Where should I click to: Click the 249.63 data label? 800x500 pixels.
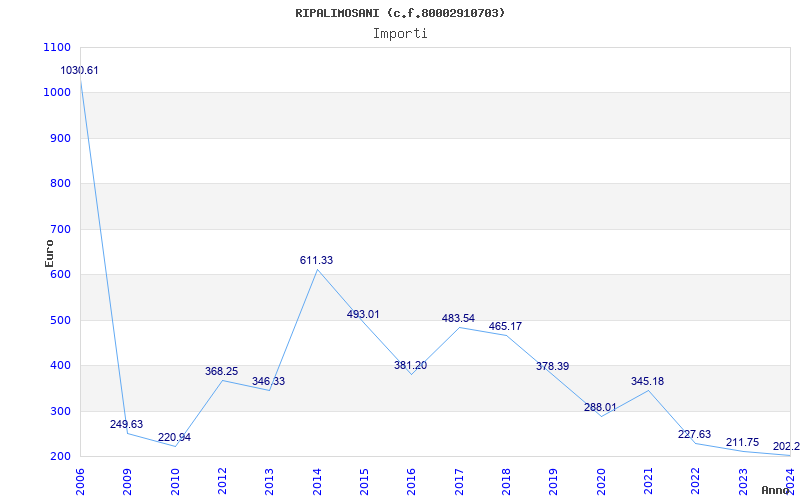click(x=126, y=424)
